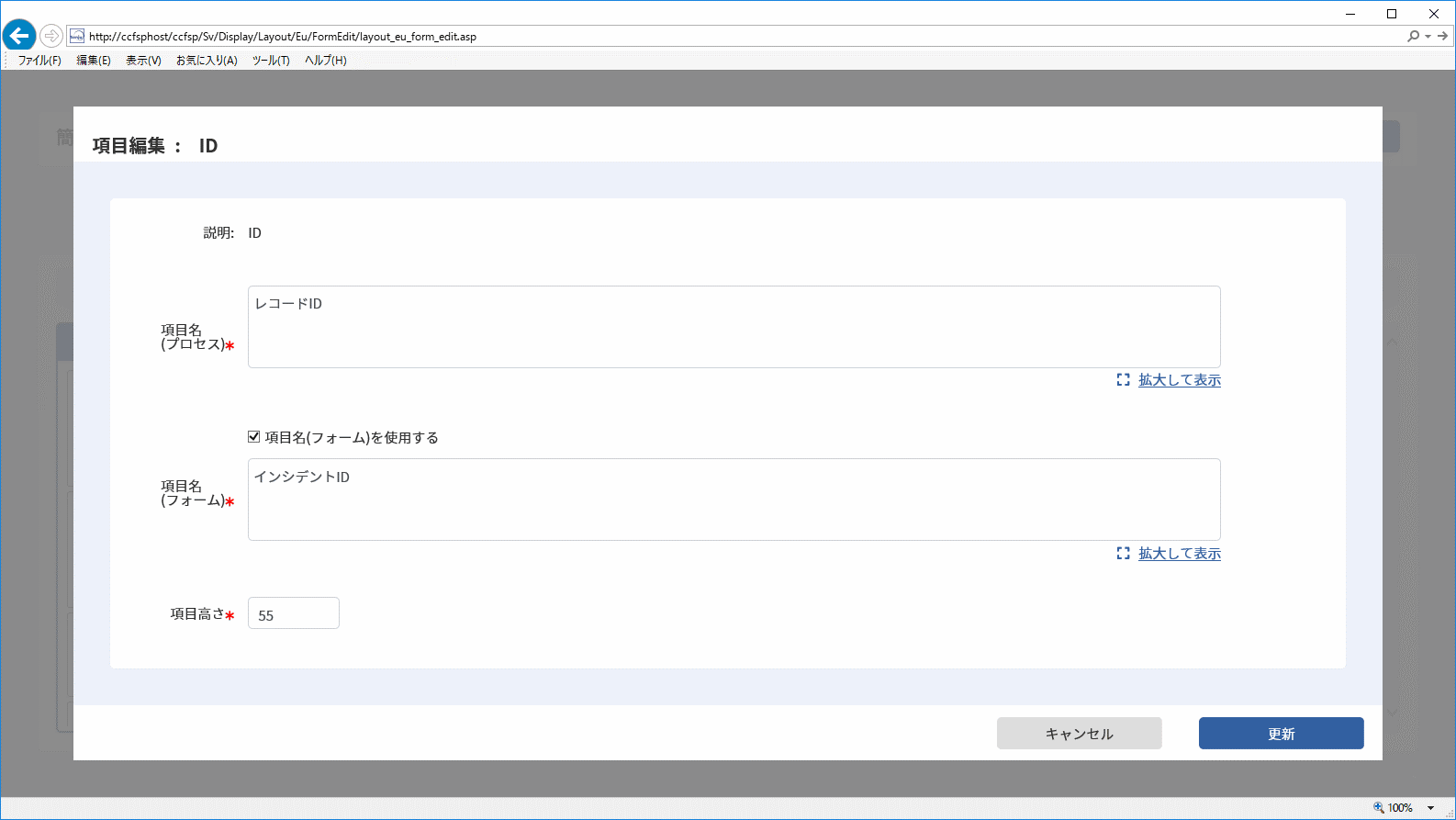This screenshot has width=1456, height=820.
Task: Open the 編集(E) menu
Action: click(94, 61)
